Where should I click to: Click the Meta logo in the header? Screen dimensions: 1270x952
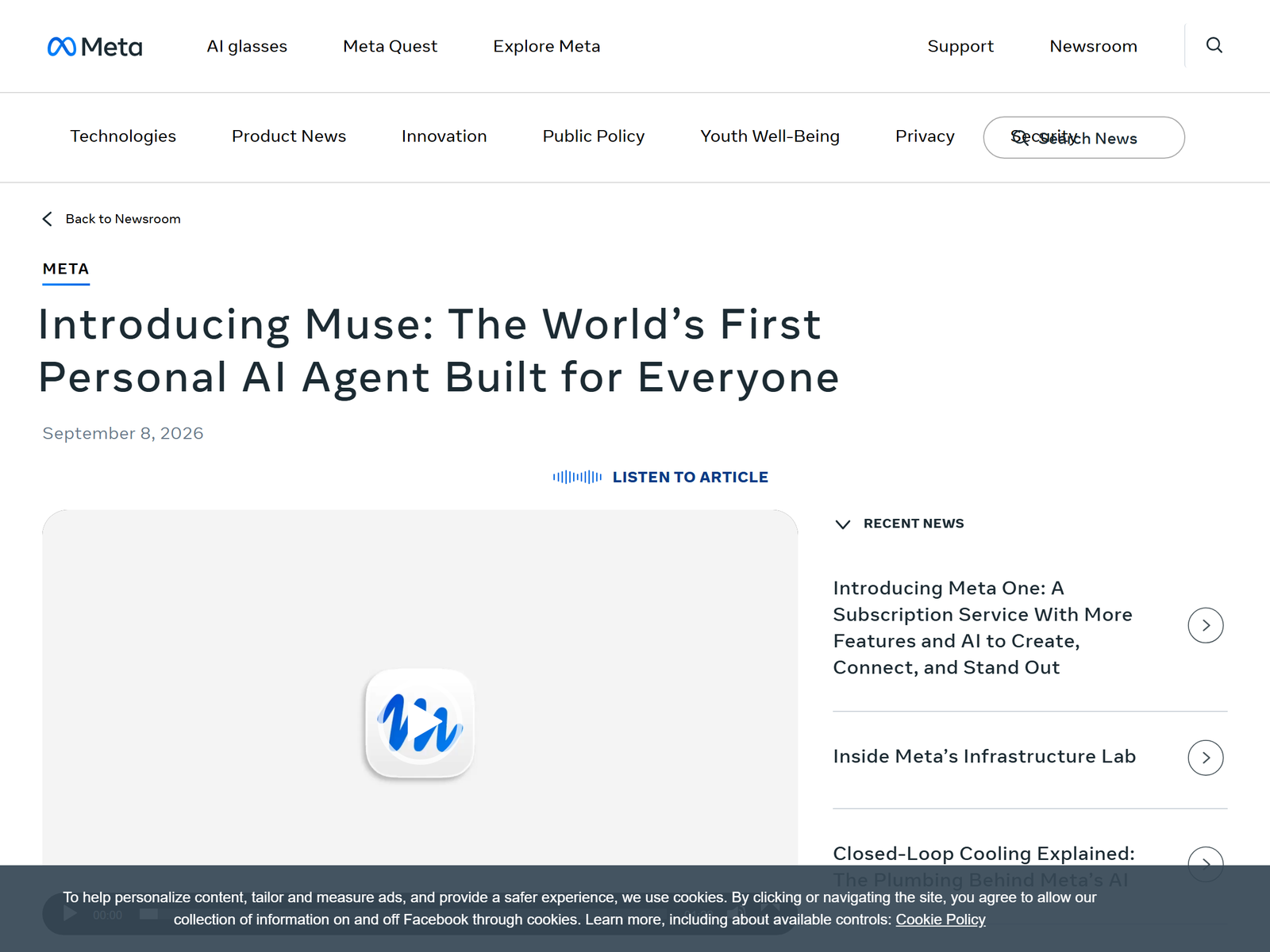pos(94,47)
